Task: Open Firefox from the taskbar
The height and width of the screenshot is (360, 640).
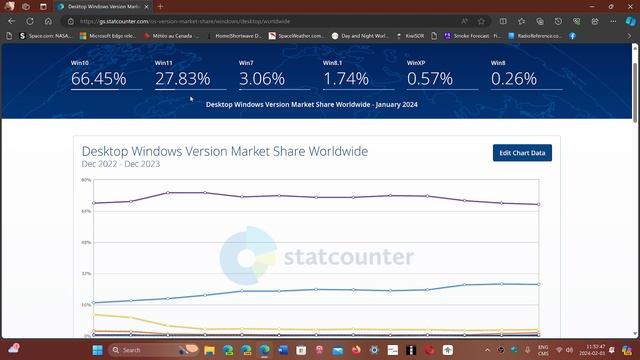Action: [356, 350]
